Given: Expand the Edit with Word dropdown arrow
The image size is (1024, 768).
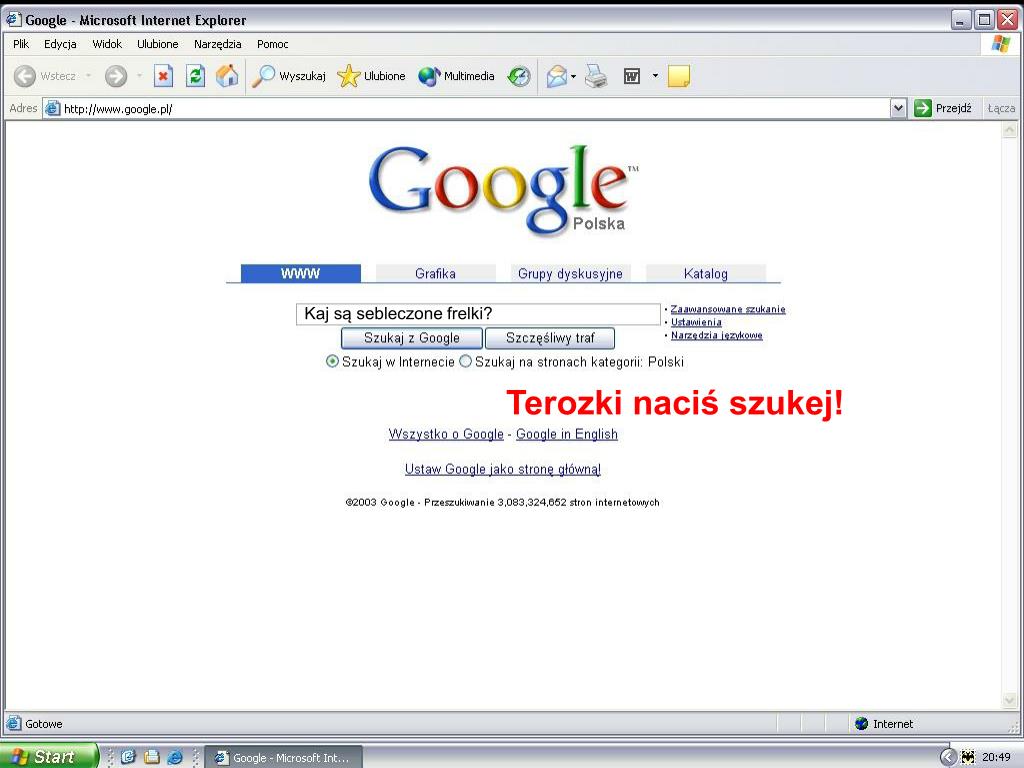Looking at the screenshot, I should (655, 76).
